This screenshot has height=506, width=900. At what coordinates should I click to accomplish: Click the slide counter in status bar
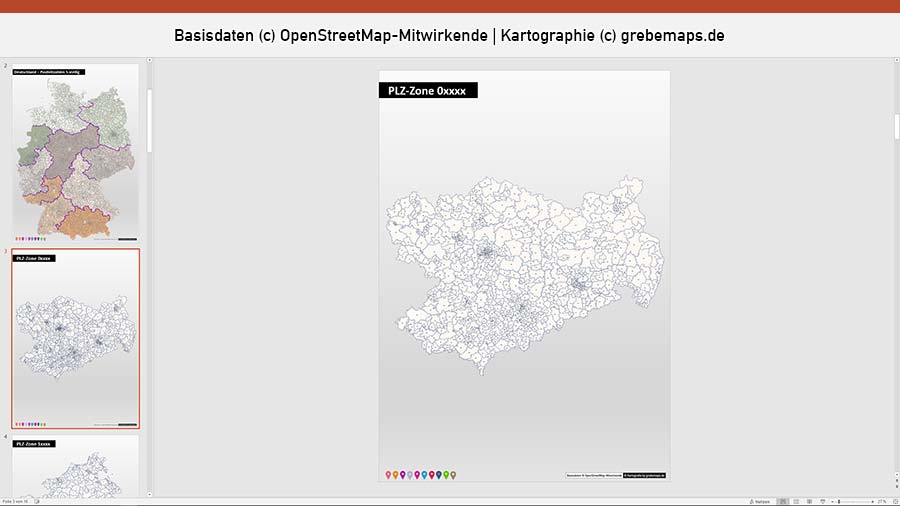coord(15,501)
